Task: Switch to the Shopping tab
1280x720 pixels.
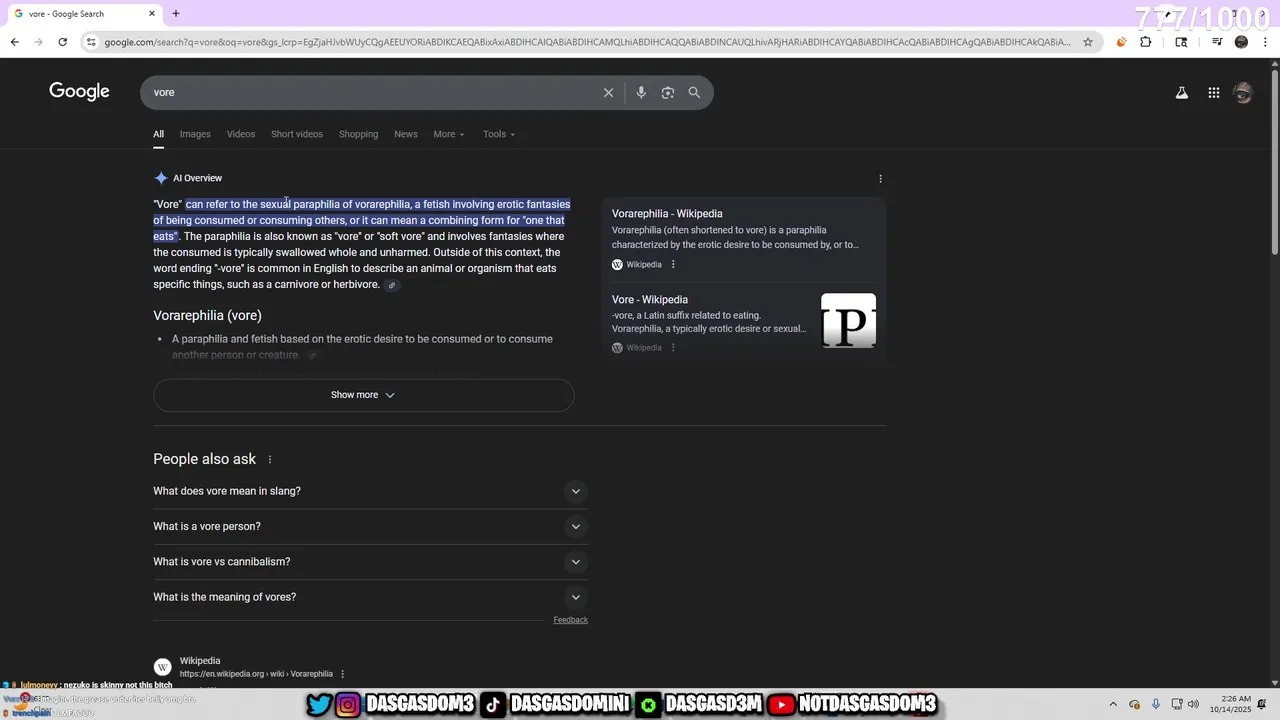Action: pos(358,134)
